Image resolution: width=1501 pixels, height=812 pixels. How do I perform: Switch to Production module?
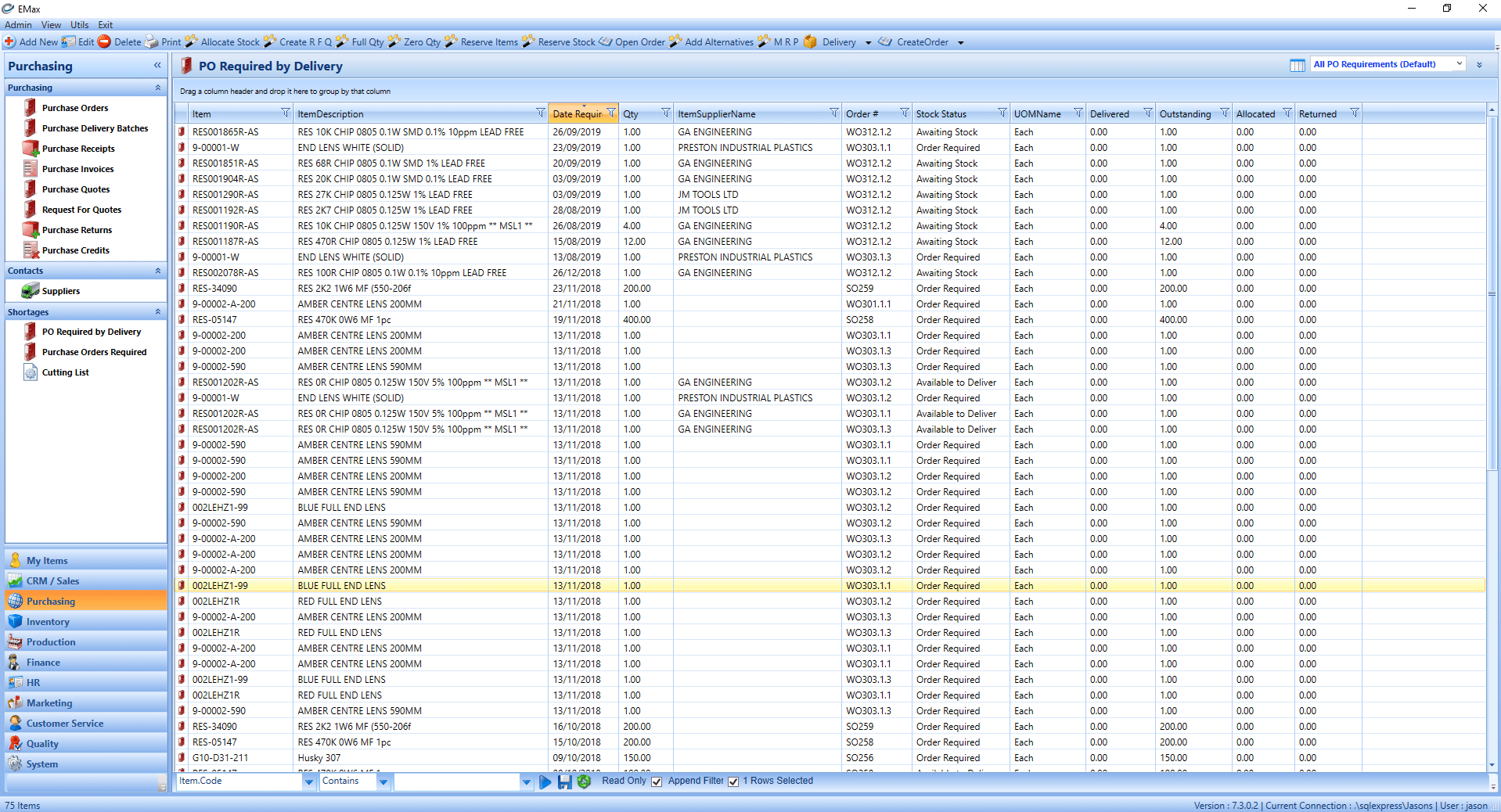click(86, 641)
